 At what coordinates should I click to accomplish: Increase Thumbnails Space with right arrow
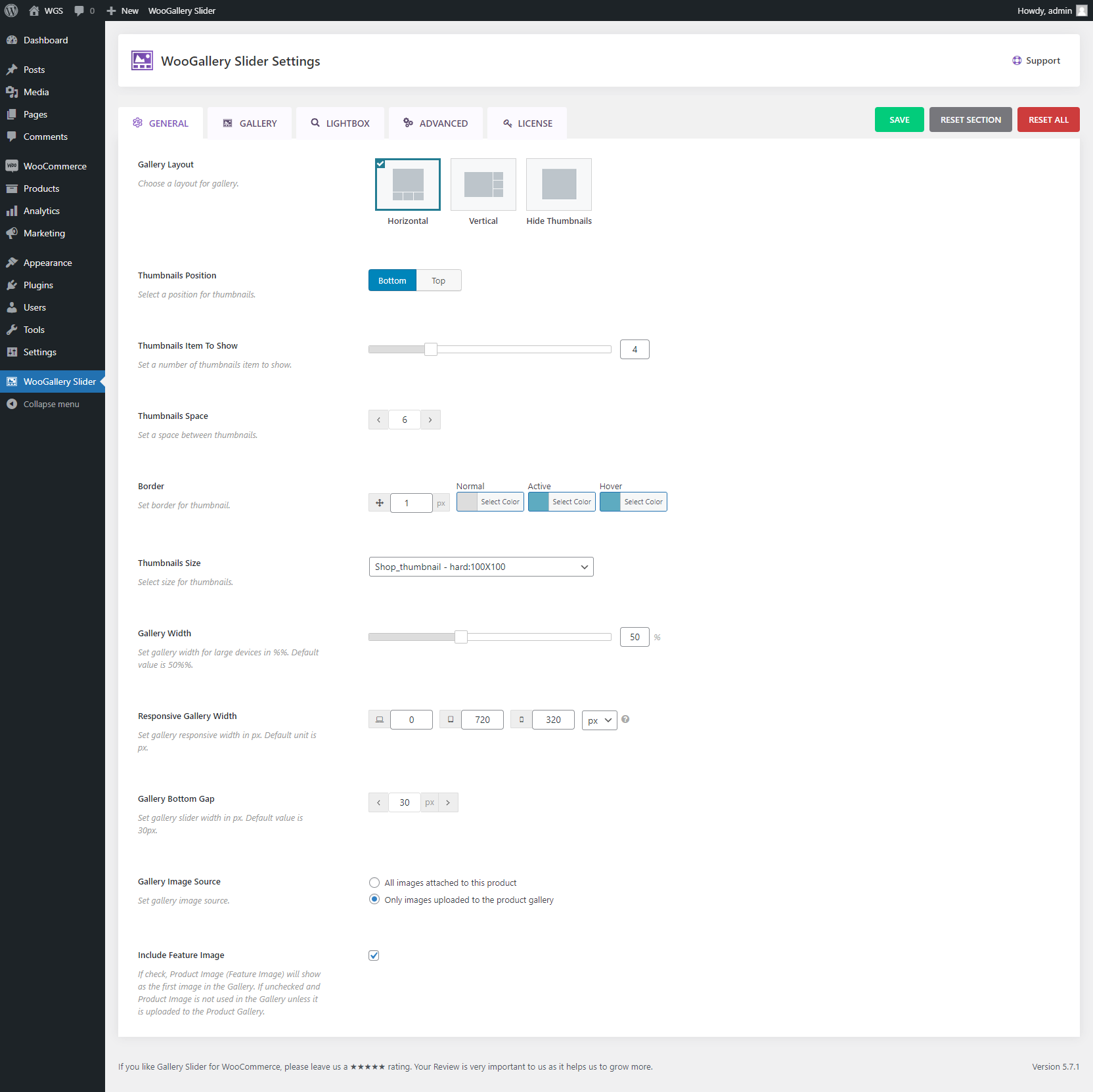click(430, 420)
